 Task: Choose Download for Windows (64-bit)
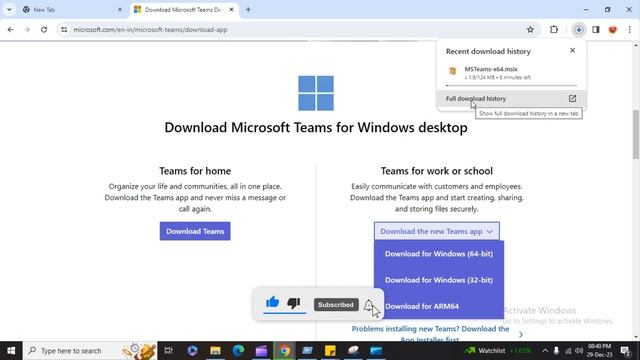439,254
